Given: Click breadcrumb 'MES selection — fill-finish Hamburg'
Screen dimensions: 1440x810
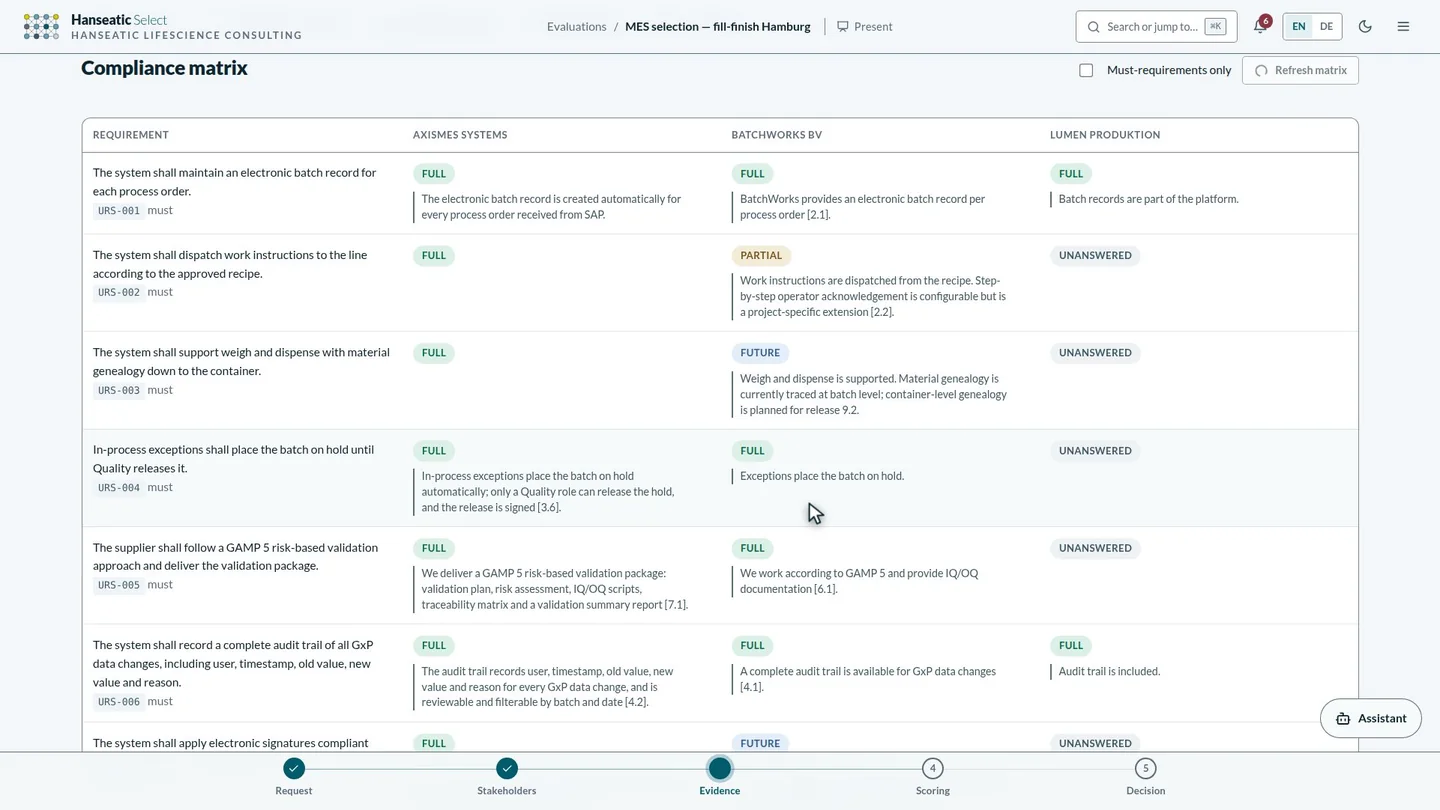Looking at the screenshot, I should 718,27.
